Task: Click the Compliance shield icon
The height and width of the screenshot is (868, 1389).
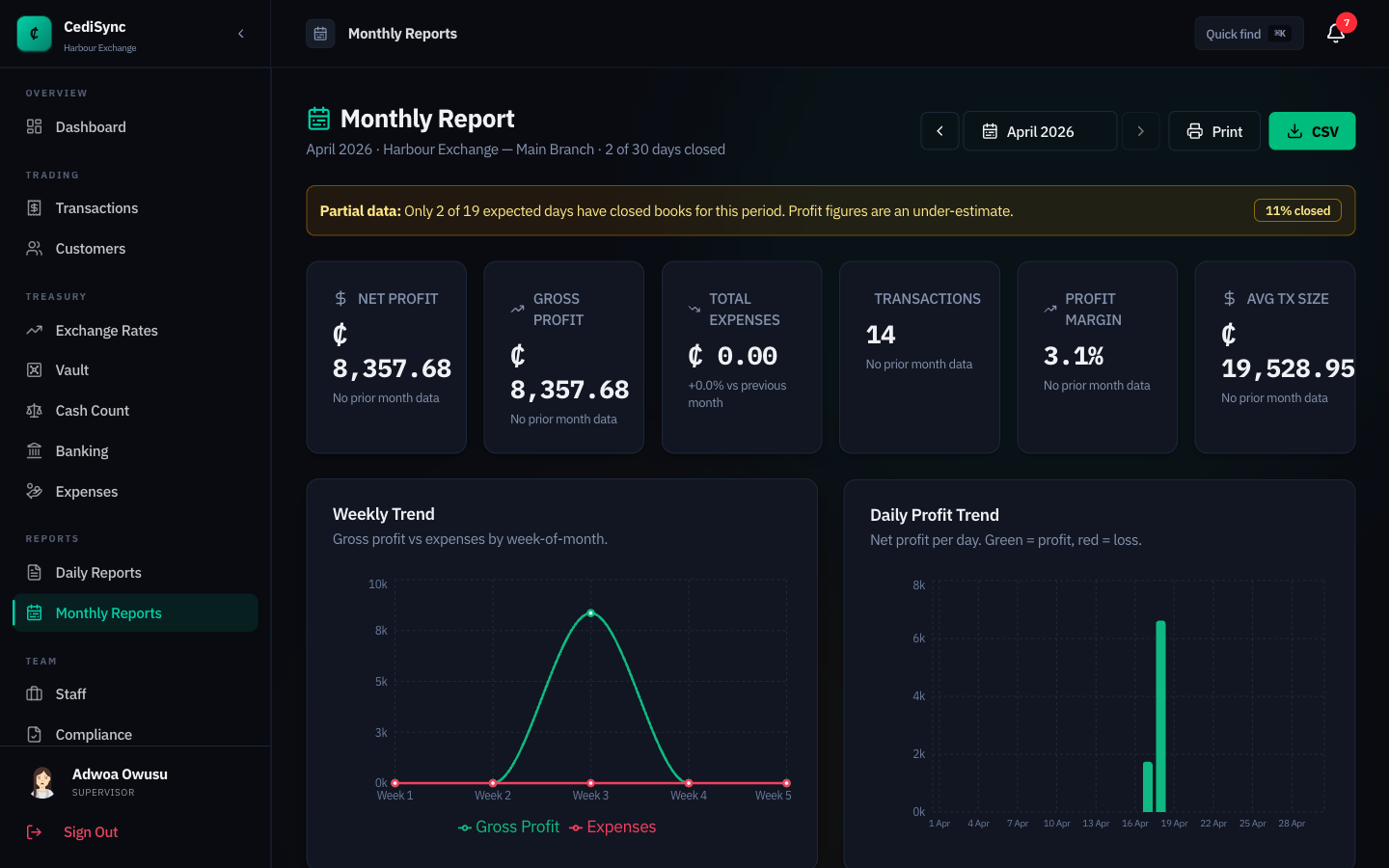Action: click(36, 734)
